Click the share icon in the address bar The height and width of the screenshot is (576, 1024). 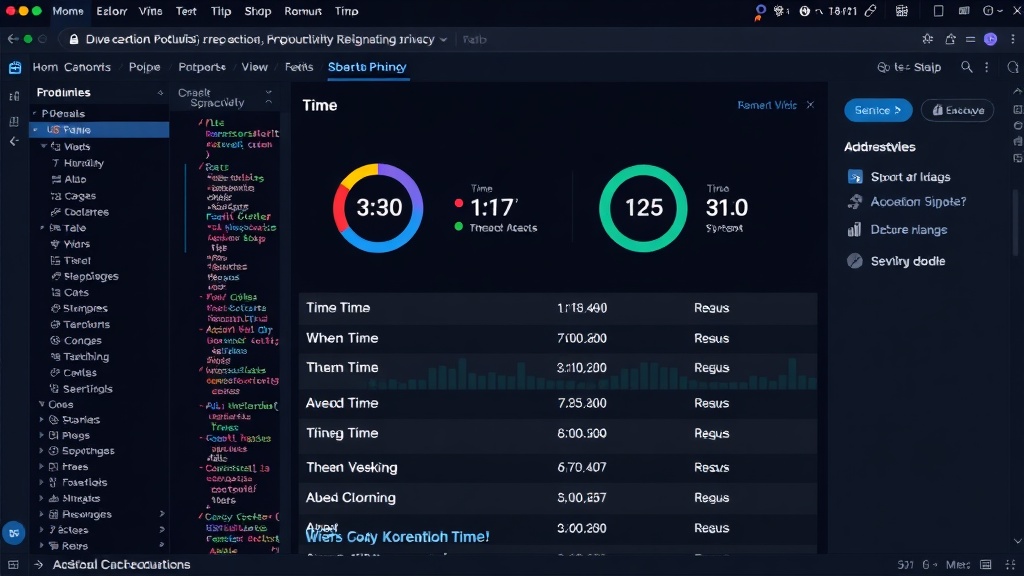pos(950,39)
